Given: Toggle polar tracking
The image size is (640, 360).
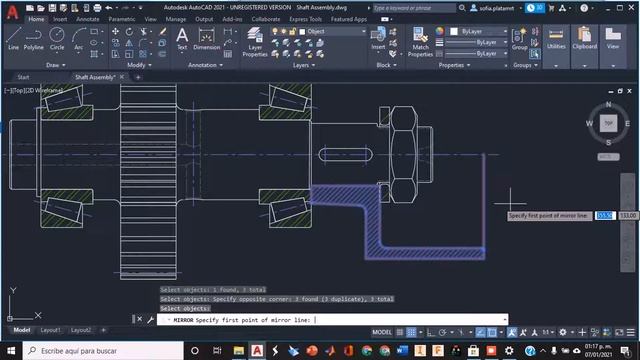Looking at the screenshot, I should pyautogui.click(x=442, y=332).
